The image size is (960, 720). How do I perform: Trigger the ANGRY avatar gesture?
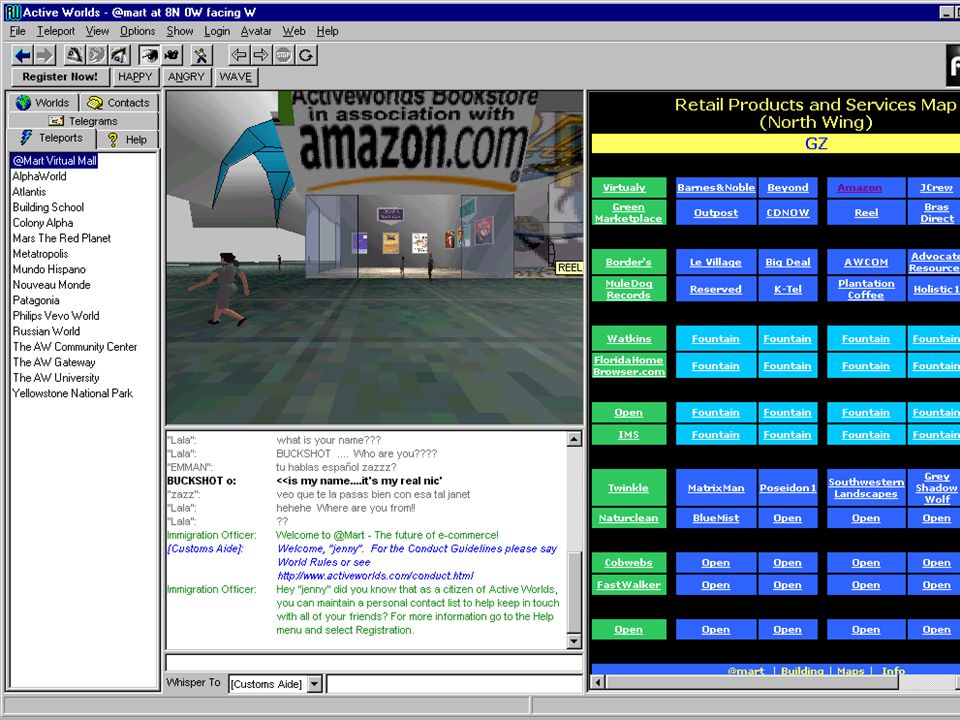coord(186,77)
